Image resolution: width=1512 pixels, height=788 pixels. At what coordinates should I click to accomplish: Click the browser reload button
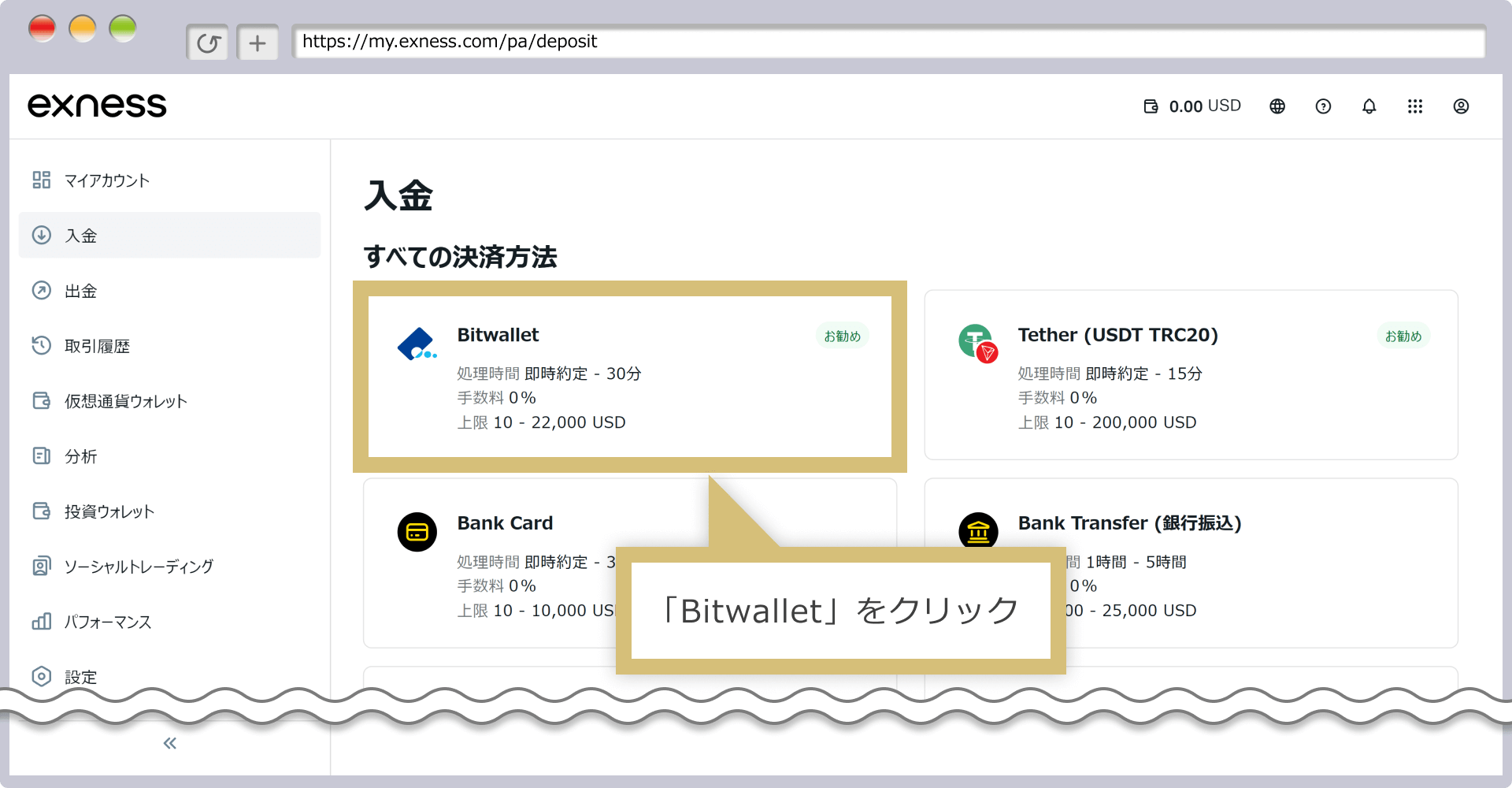[208, 43]
